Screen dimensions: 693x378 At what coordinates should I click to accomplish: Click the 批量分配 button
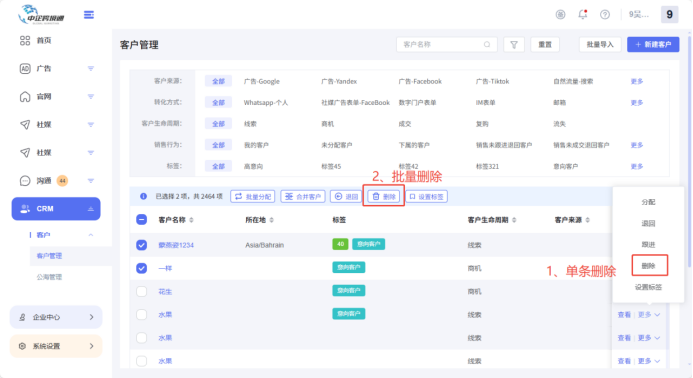(252, 197)
